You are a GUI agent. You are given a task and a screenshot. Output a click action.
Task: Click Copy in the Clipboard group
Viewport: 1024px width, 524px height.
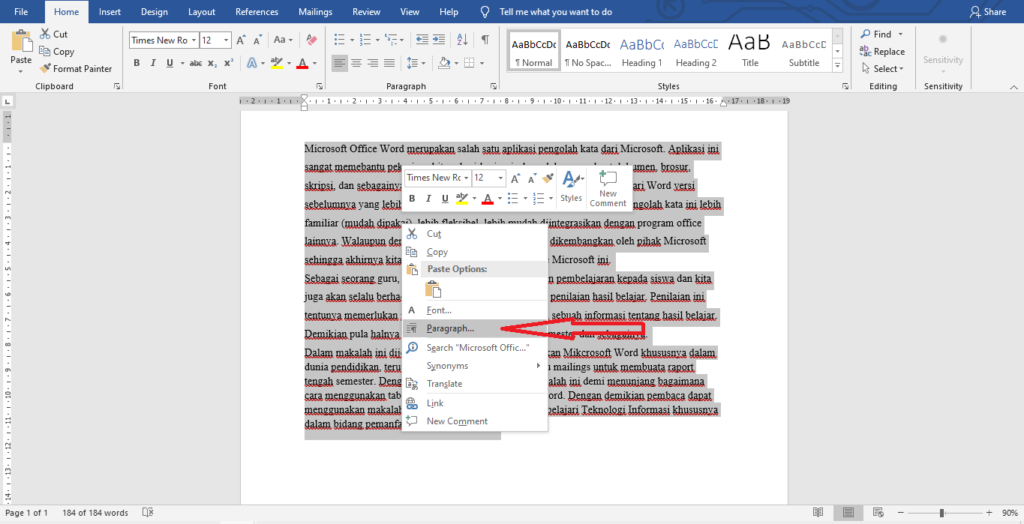click(x=57, y=52)
